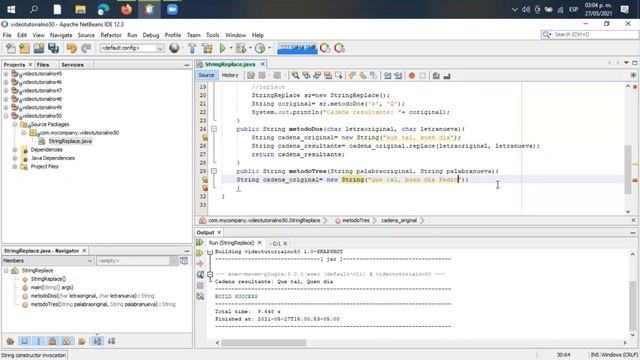Image resolution: width=640 pixels, height=360 pixels.
Task: Click the Build Project hammer icon
Action: coord(192,48)
